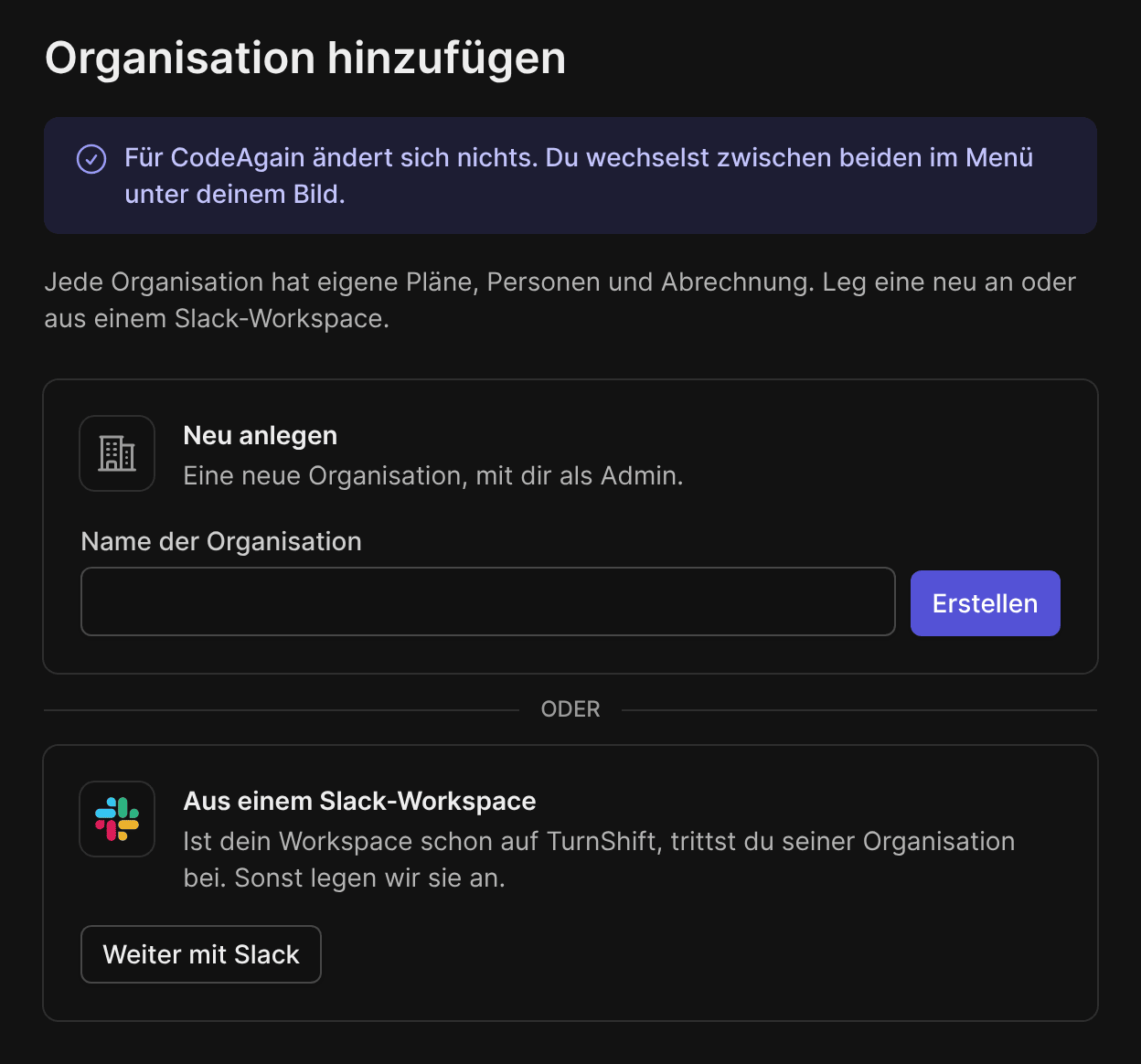Click the Name der Organisation label
This screenshot has width=1141, height=1064.
click(x=221, y=541)
